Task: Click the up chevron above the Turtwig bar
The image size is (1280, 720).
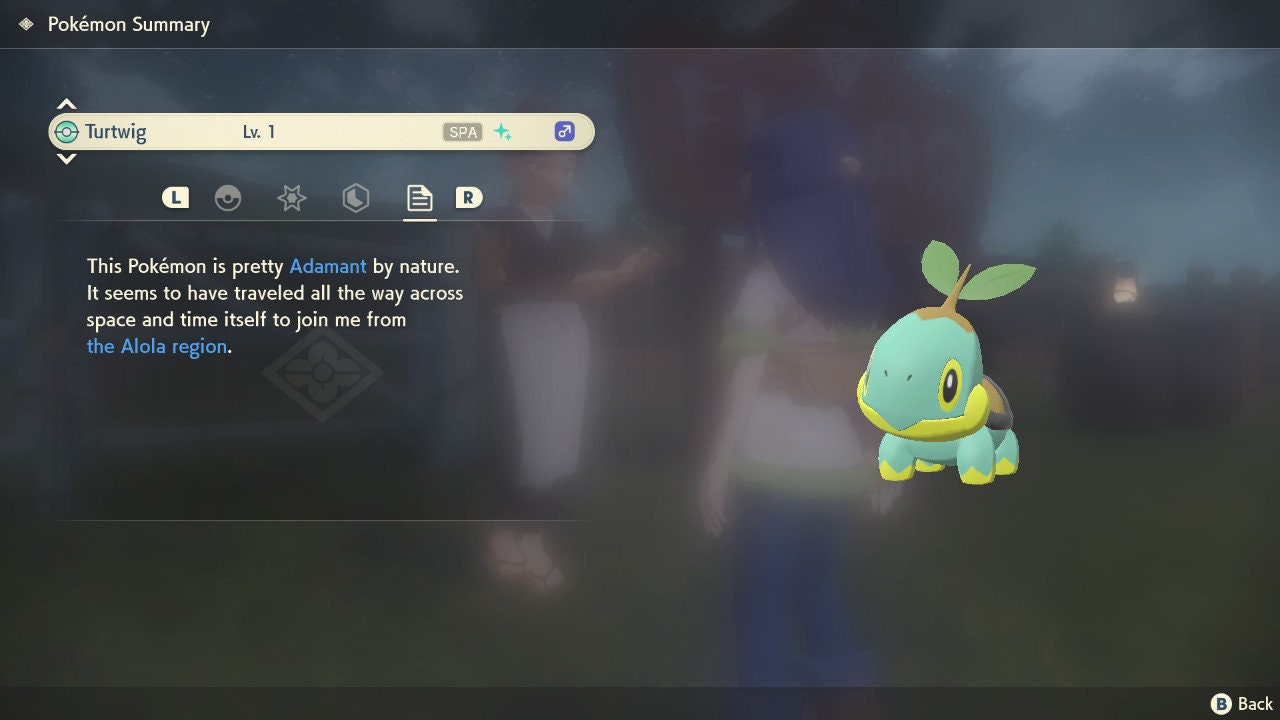Action: click(66, 104)
